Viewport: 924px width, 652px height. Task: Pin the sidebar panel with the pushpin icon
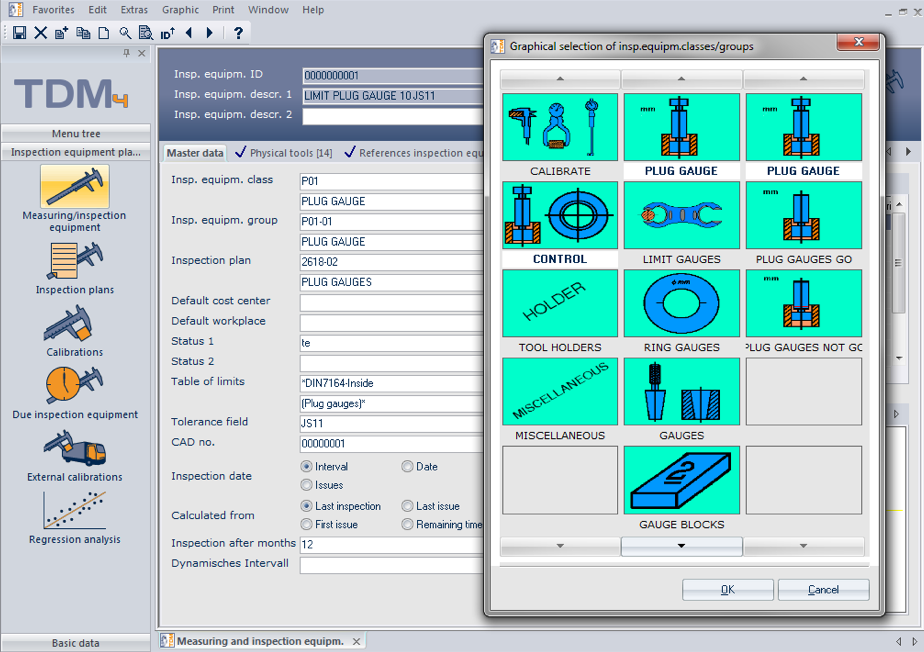point(126,53)
